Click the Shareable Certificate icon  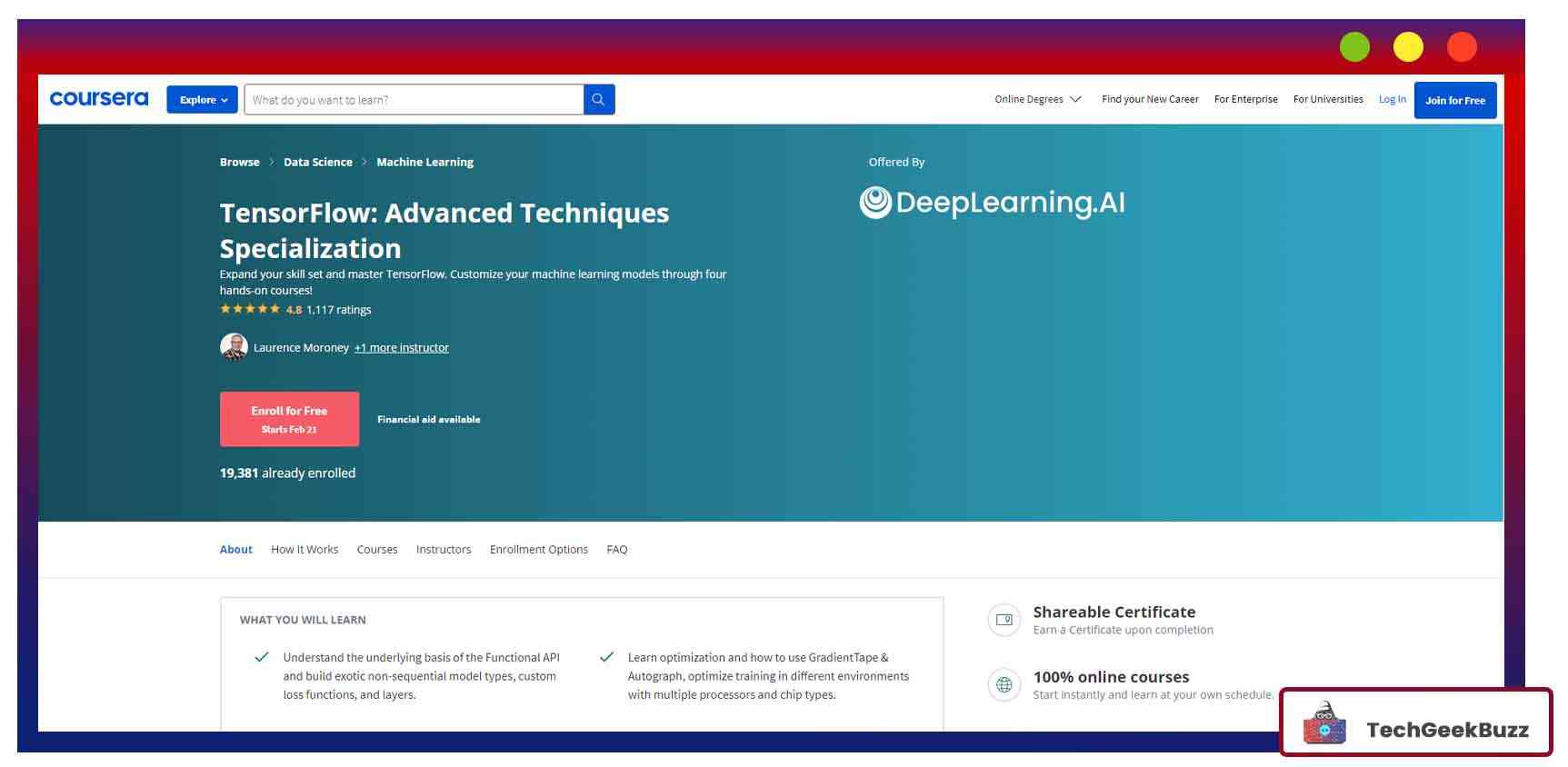pyautogui.click(x=1004, y=620)
